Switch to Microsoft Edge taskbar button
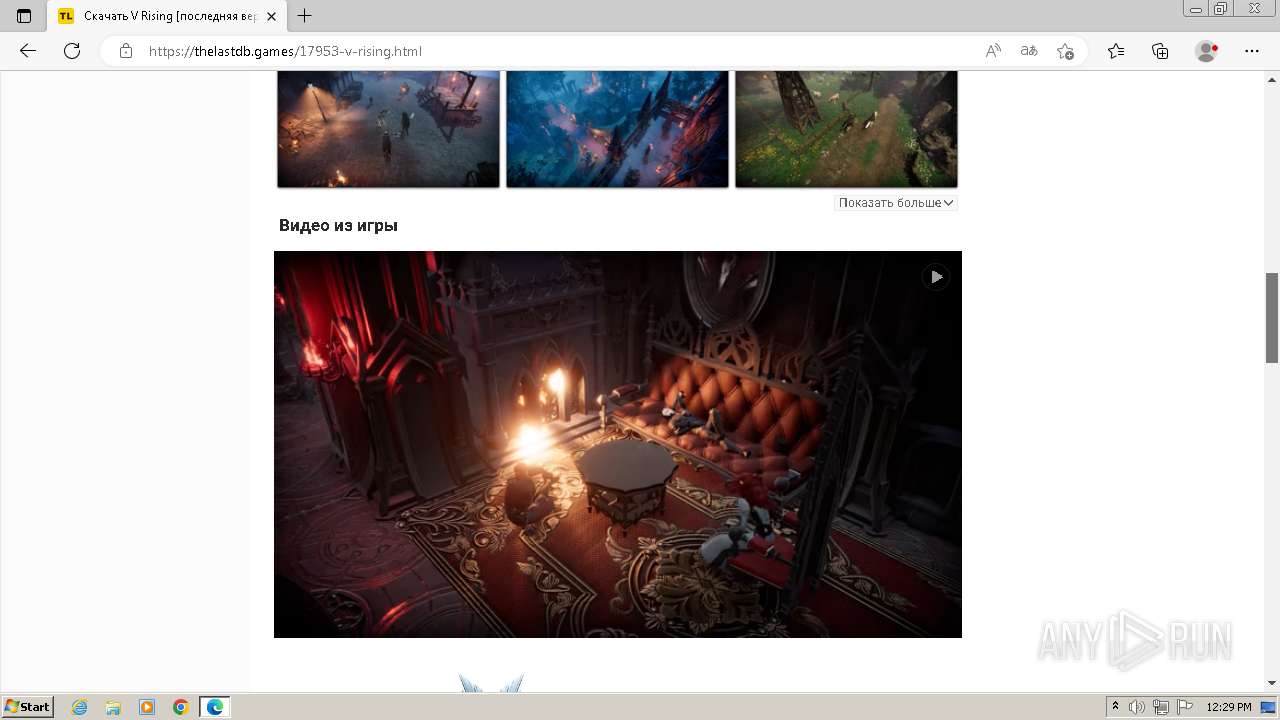This screenshot has height=720, width=1280. coord(215,707)
